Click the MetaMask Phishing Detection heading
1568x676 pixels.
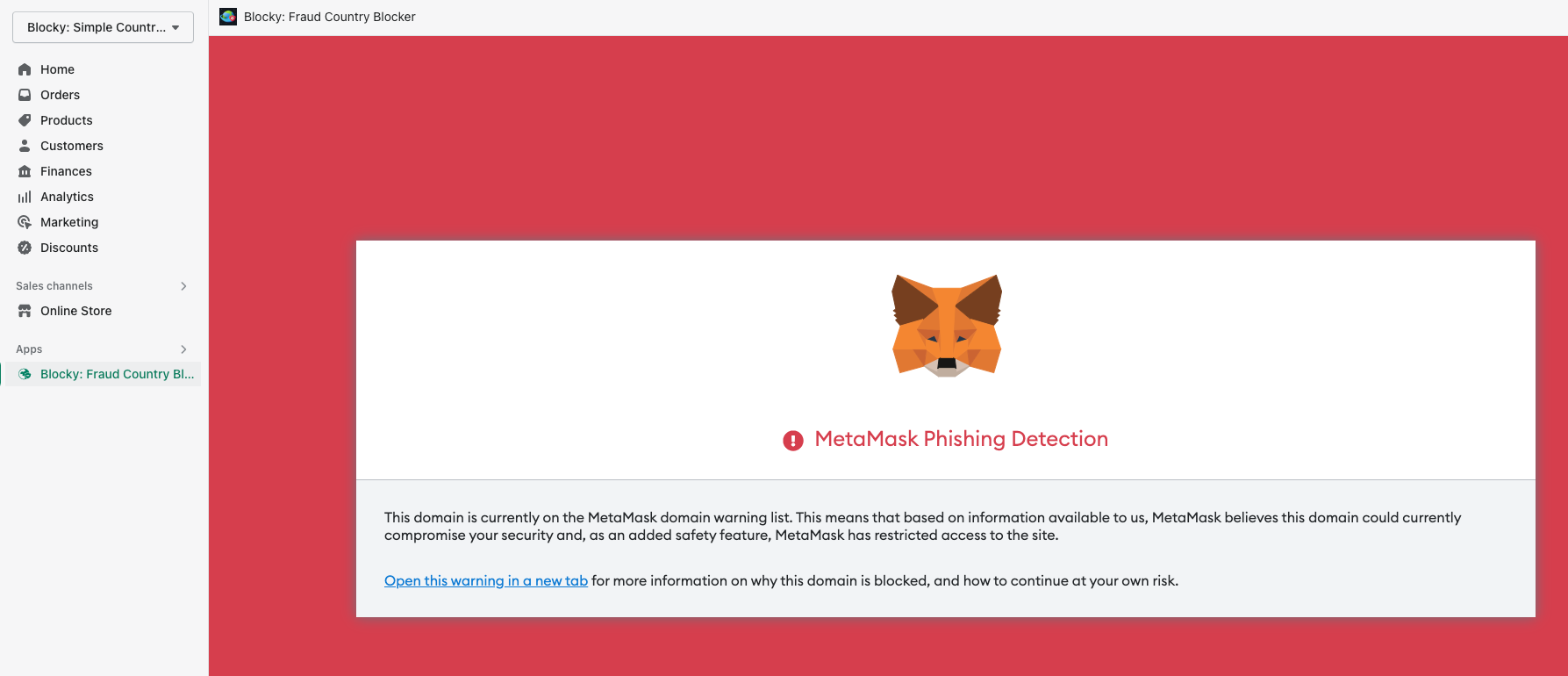coord(961,439)
